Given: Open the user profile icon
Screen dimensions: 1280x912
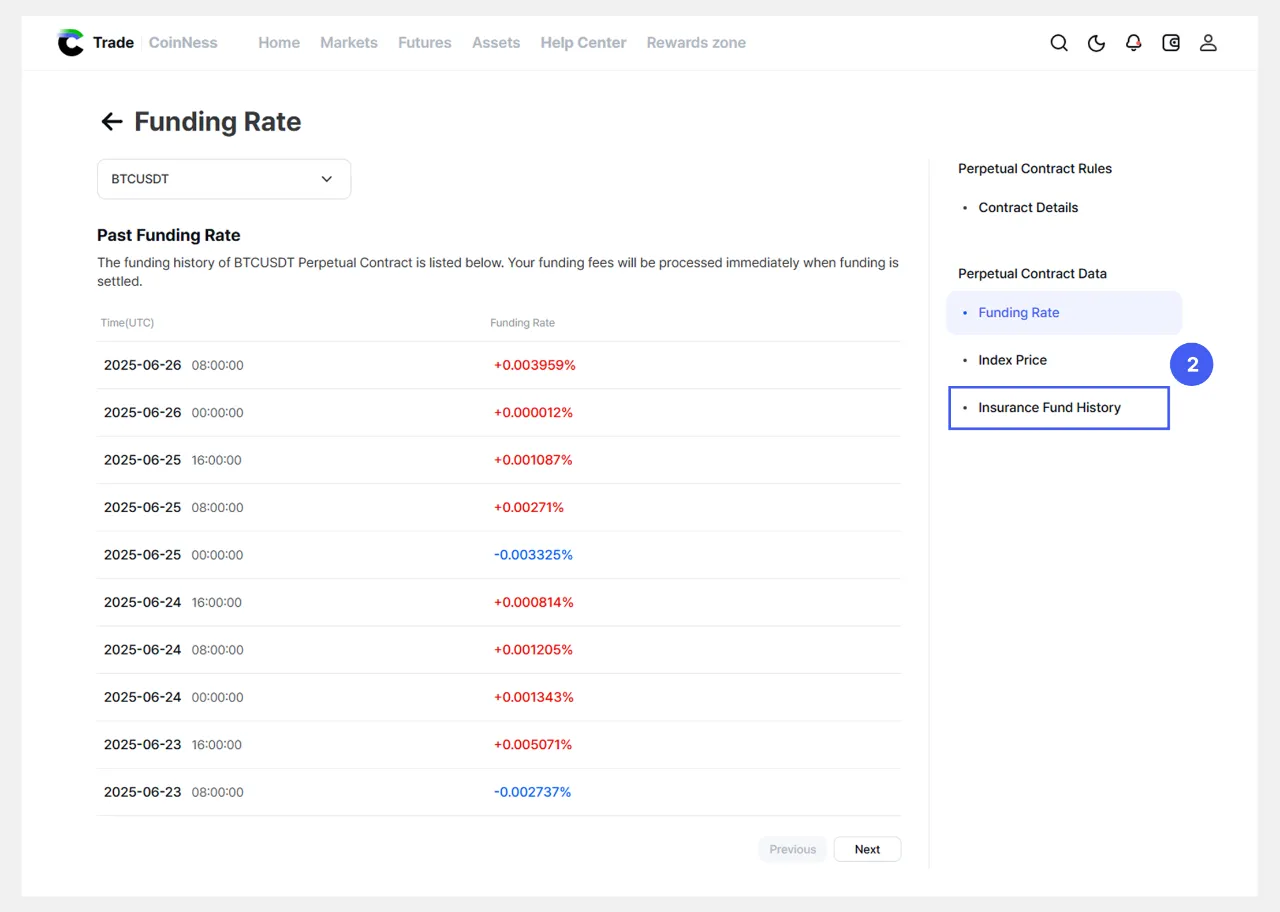Looking at the screenshot, I should tap(1208, 43).
